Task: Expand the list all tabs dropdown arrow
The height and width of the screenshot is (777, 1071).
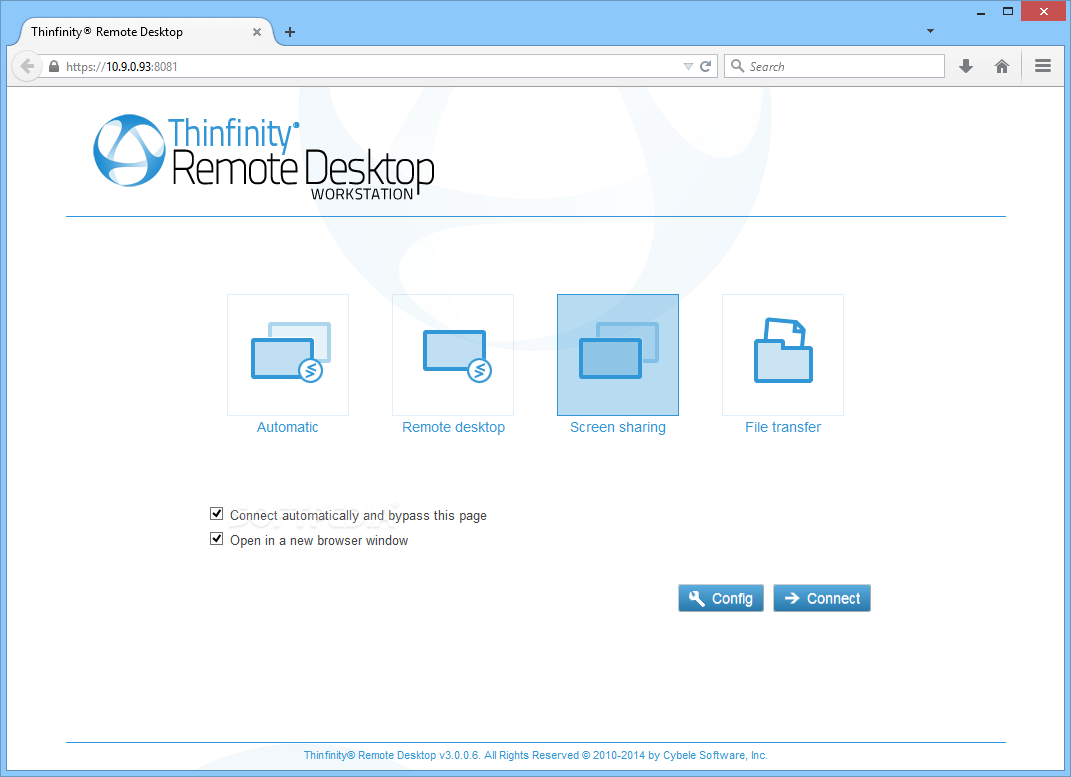Action: click(x=930, y=31)
